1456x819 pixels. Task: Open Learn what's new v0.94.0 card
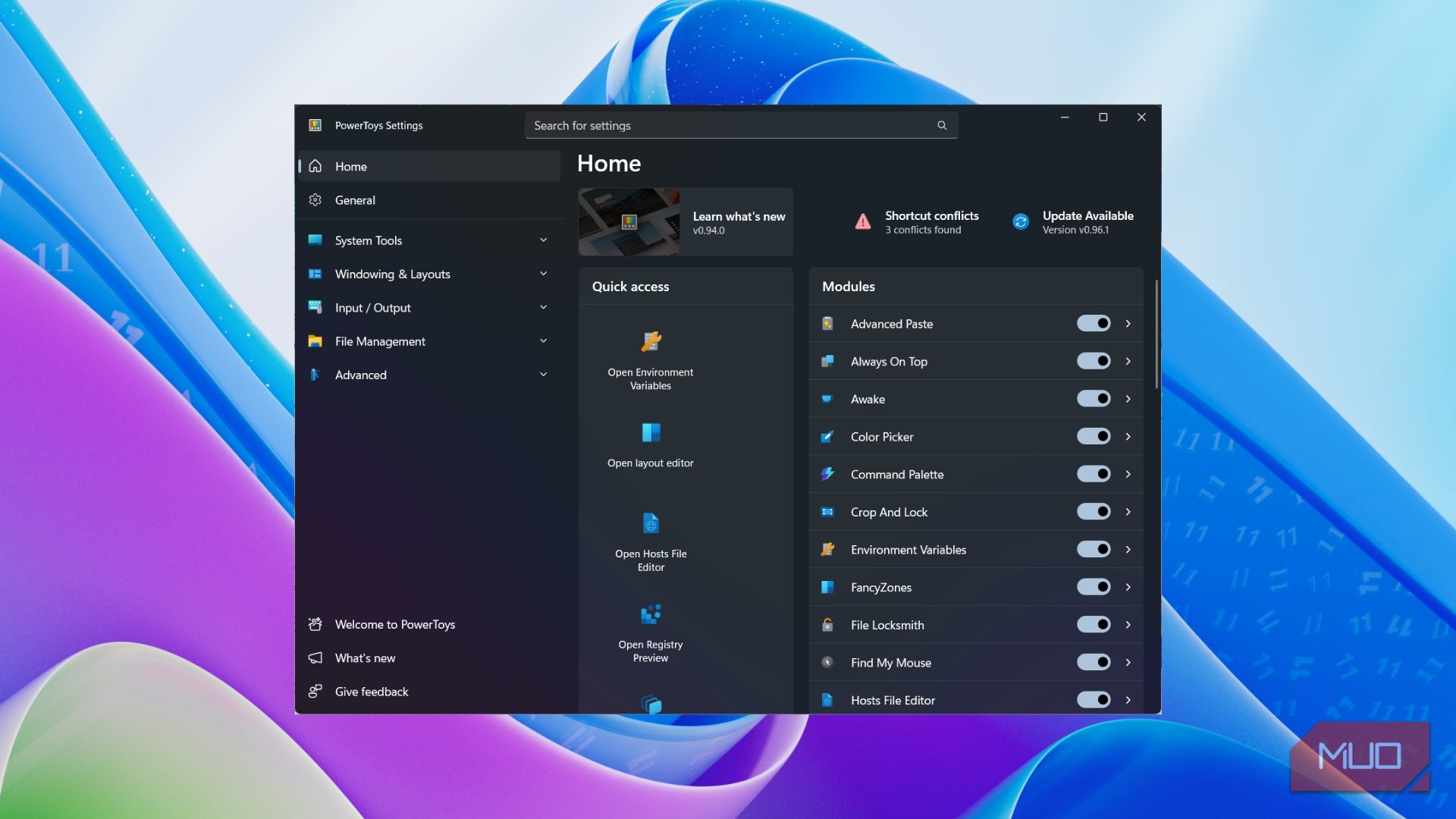coord(686,222)
